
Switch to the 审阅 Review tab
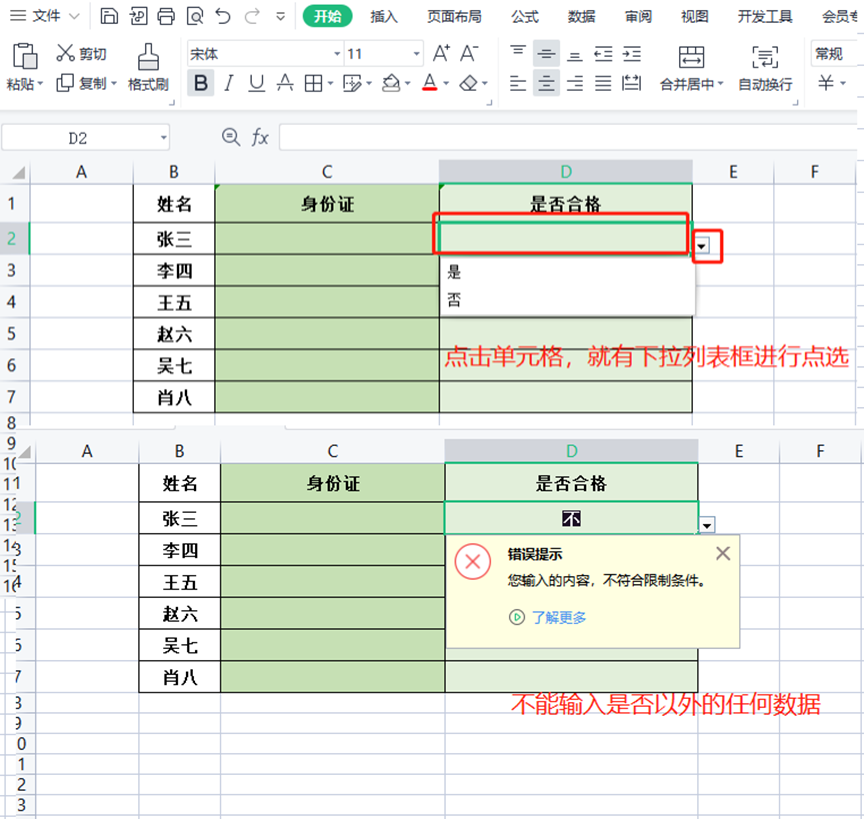point(638,17)
